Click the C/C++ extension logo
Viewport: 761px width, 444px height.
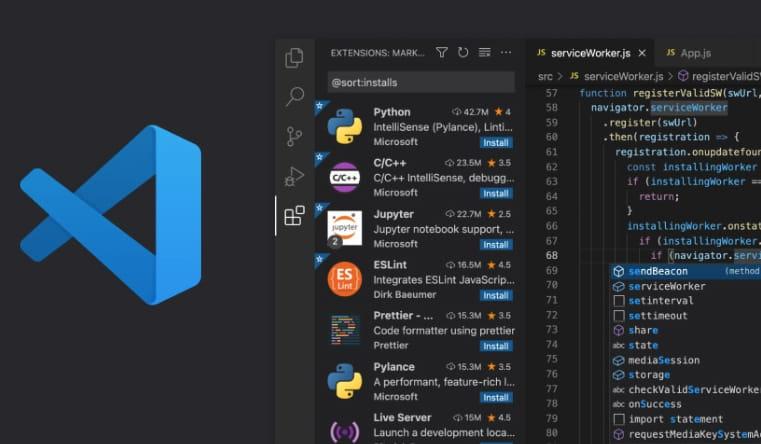(345, 178)
